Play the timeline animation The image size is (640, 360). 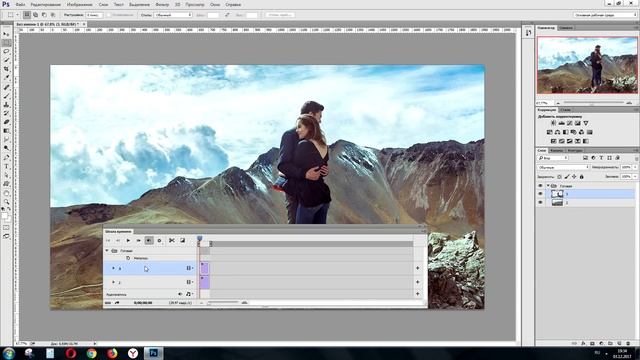(x=128, y=240)
